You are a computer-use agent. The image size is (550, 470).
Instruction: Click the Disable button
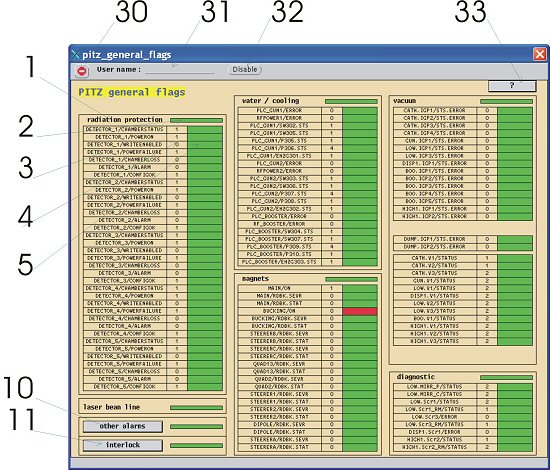[245, 69]
